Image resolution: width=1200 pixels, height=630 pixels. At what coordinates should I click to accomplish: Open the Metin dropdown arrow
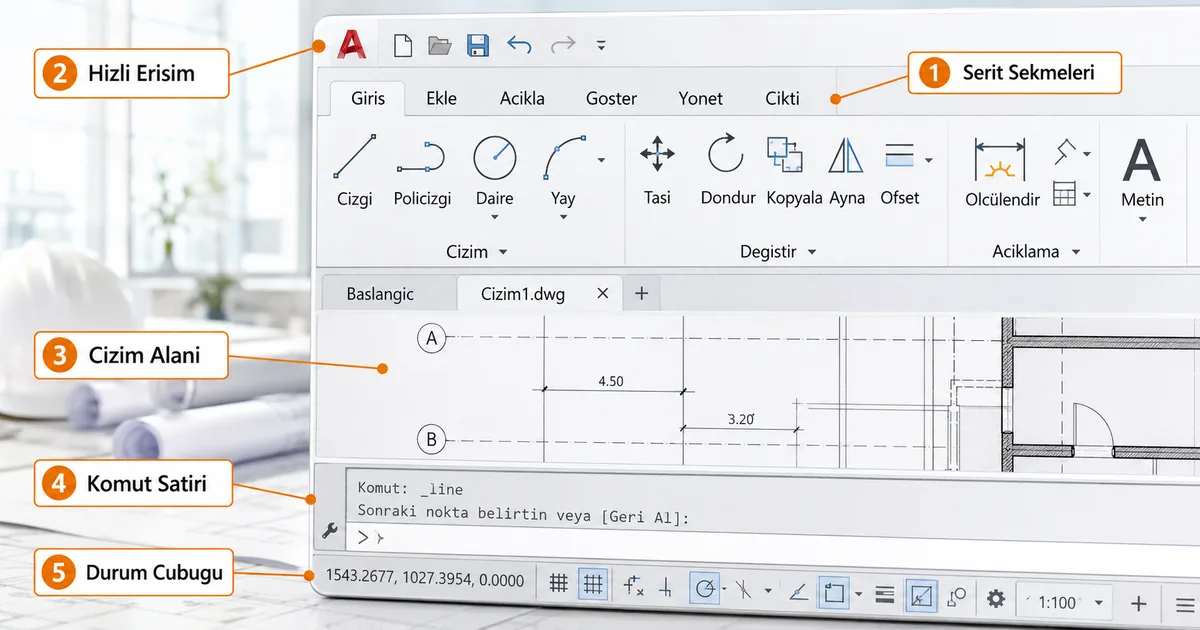coord(1142,218)
